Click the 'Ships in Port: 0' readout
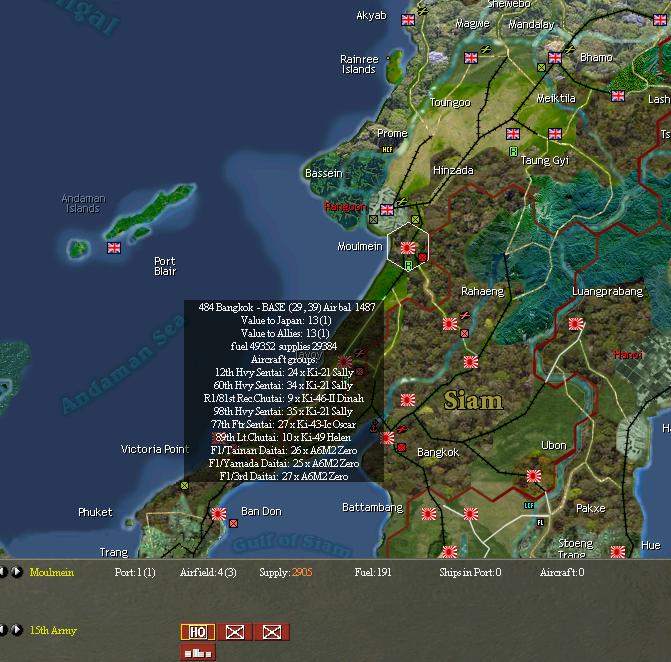671x662 pixels. (470, 572)
